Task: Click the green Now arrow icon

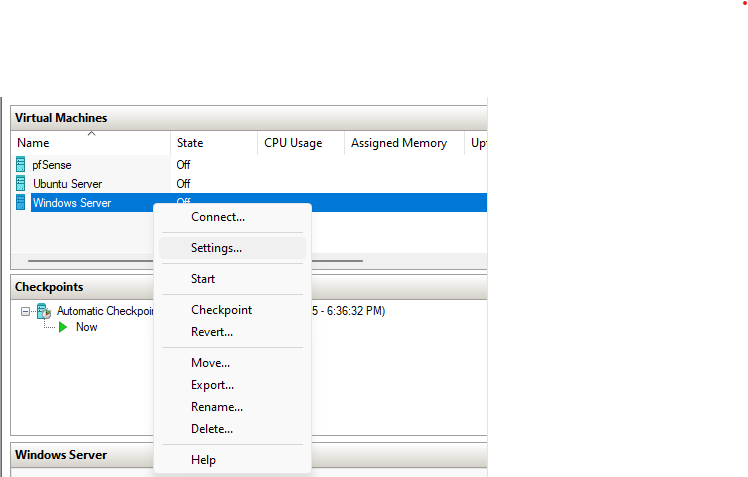Action: click(x=64, y=327)
